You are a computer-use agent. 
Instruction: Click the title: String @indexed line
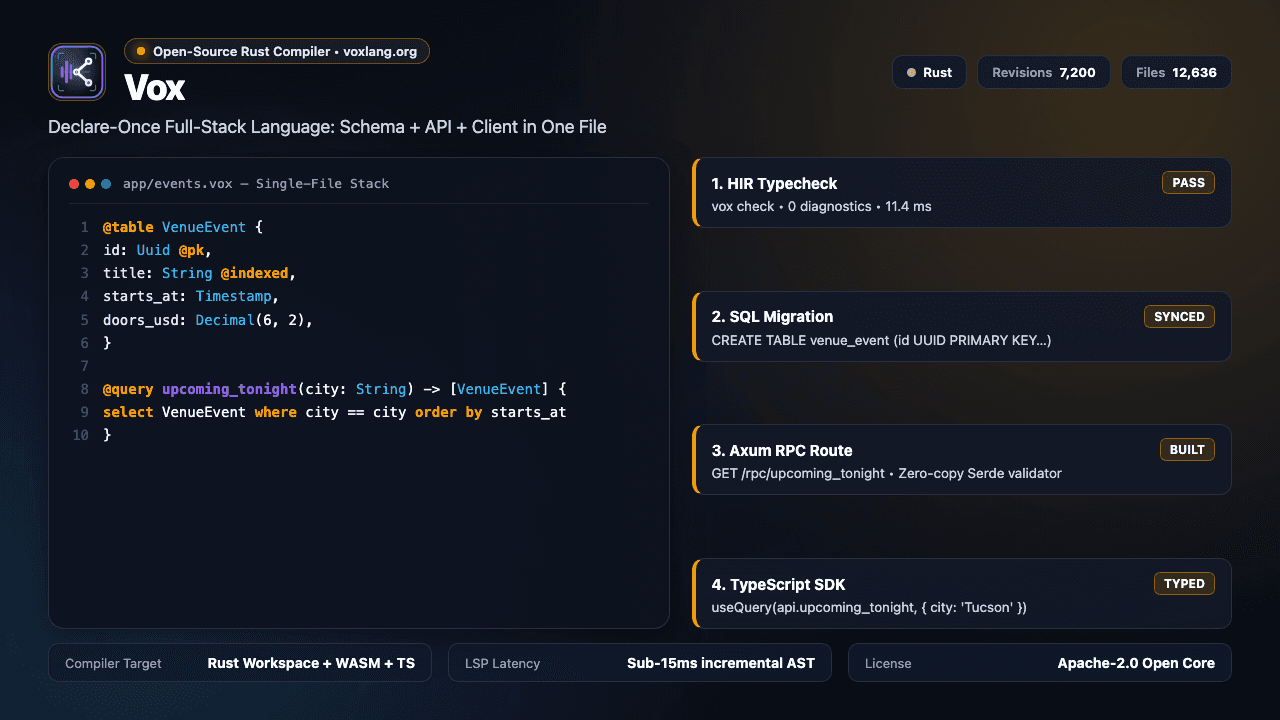tap(200, 273)
